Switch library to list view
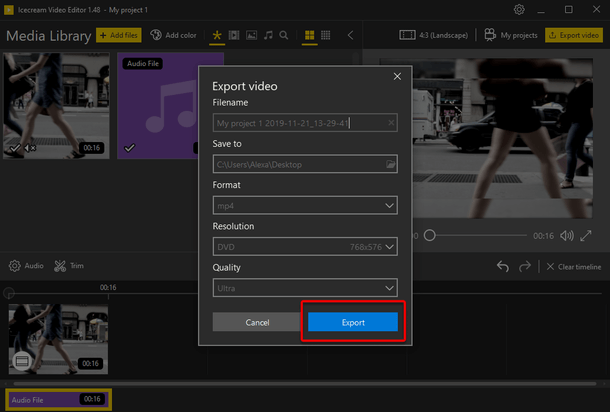610x412 pixels. pos(326,35)
